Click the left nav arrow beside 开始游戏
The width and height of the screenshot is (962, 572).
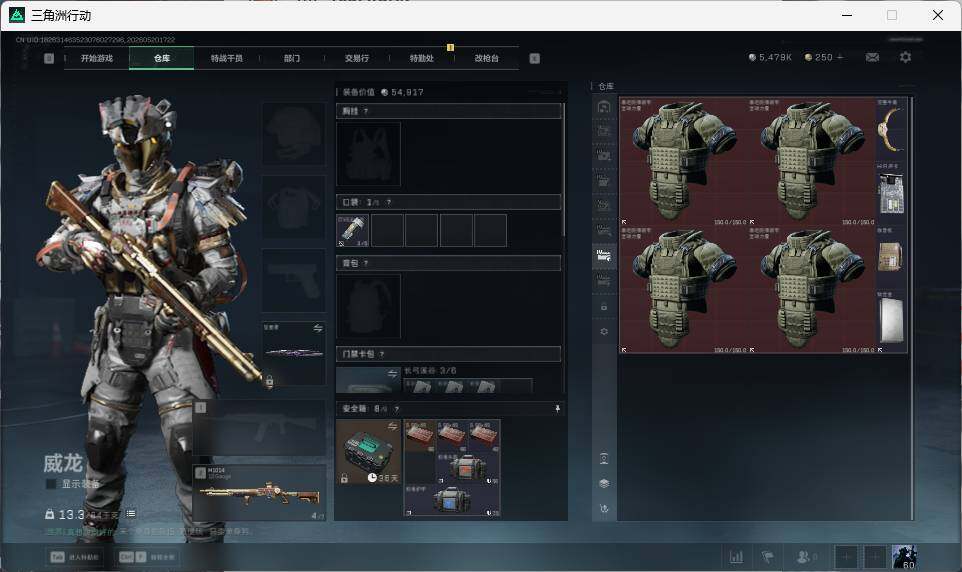pos(49,58)
